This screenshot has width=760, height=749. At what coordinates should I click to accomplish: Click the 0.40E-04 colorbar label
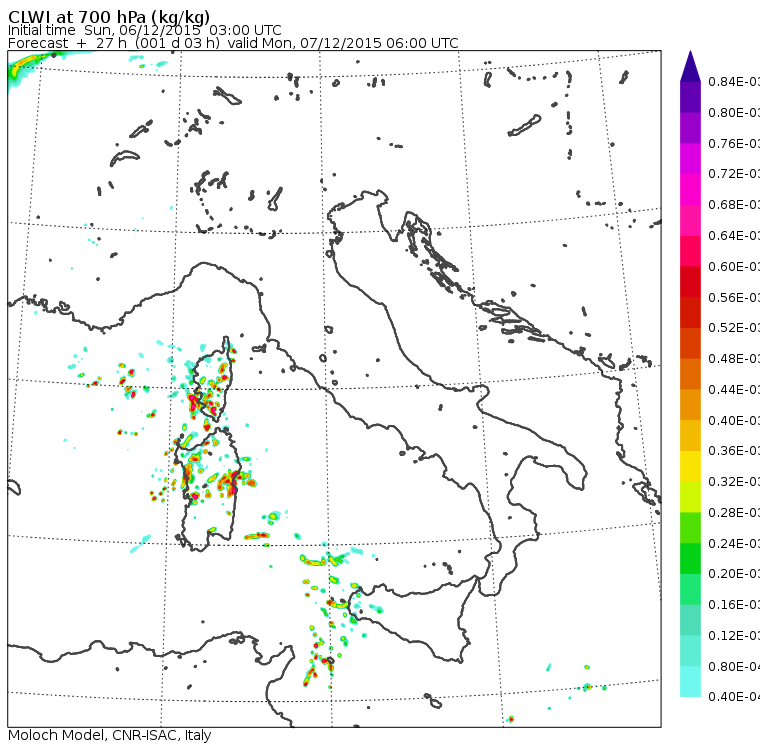(734, 697)
